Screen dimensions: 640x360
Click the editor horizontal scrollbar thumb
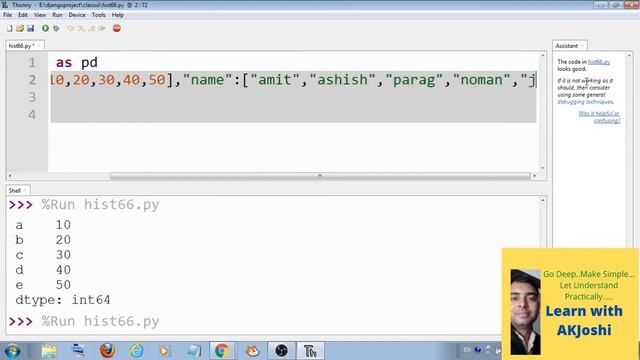tap(320, 176)
